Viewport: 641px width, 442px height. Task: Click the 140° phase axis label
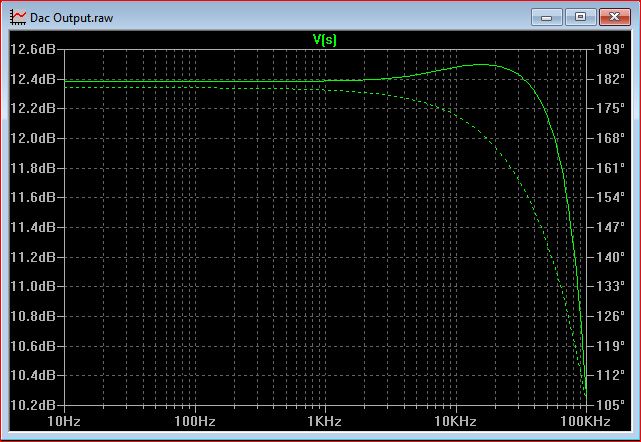[x=611, y=257]
